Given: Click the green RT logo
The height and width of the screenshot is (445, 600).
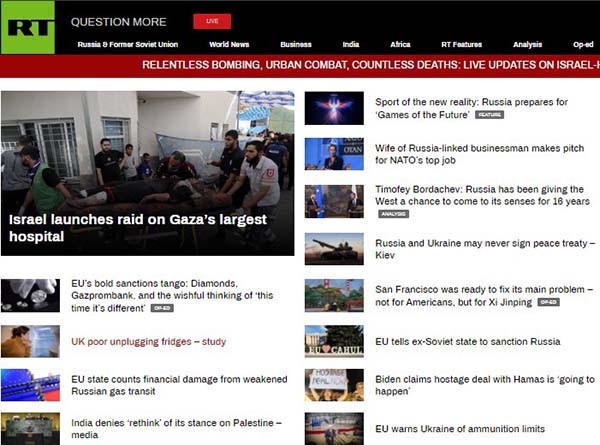Looking at the screenshot, I should pos(28,27).
